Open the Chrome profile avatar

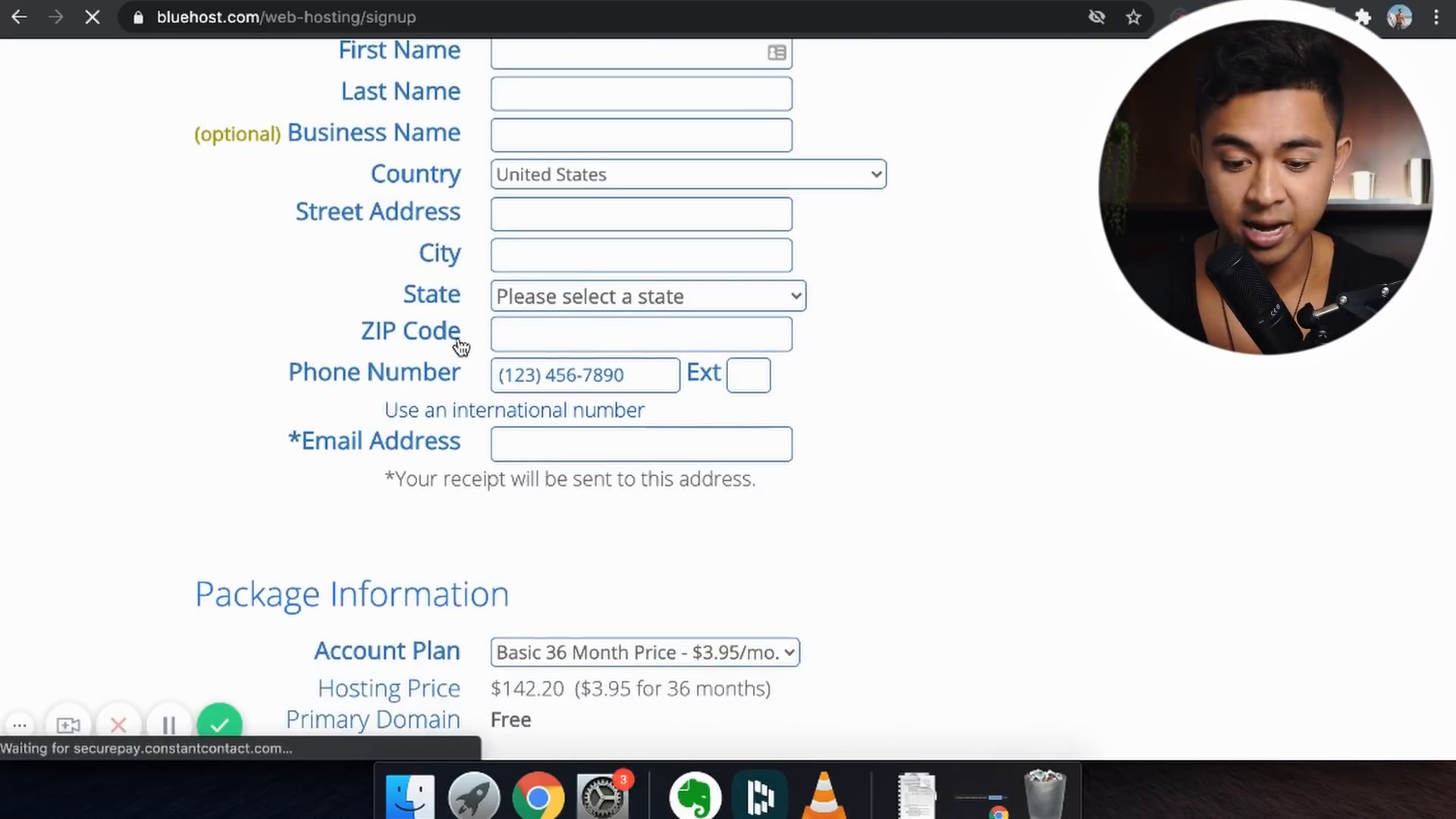pos(1399,17)
